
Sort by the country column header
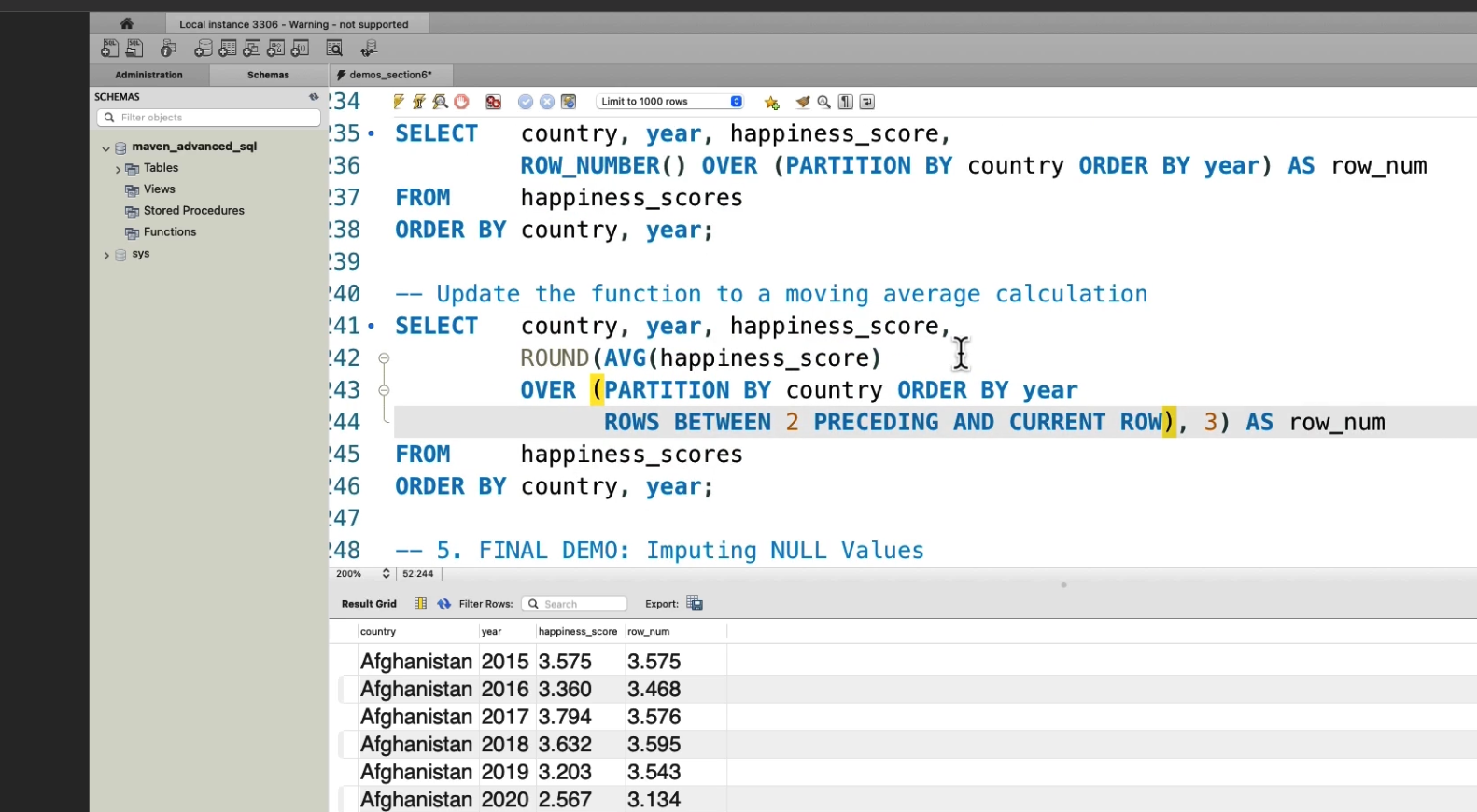tap(418, 632)
